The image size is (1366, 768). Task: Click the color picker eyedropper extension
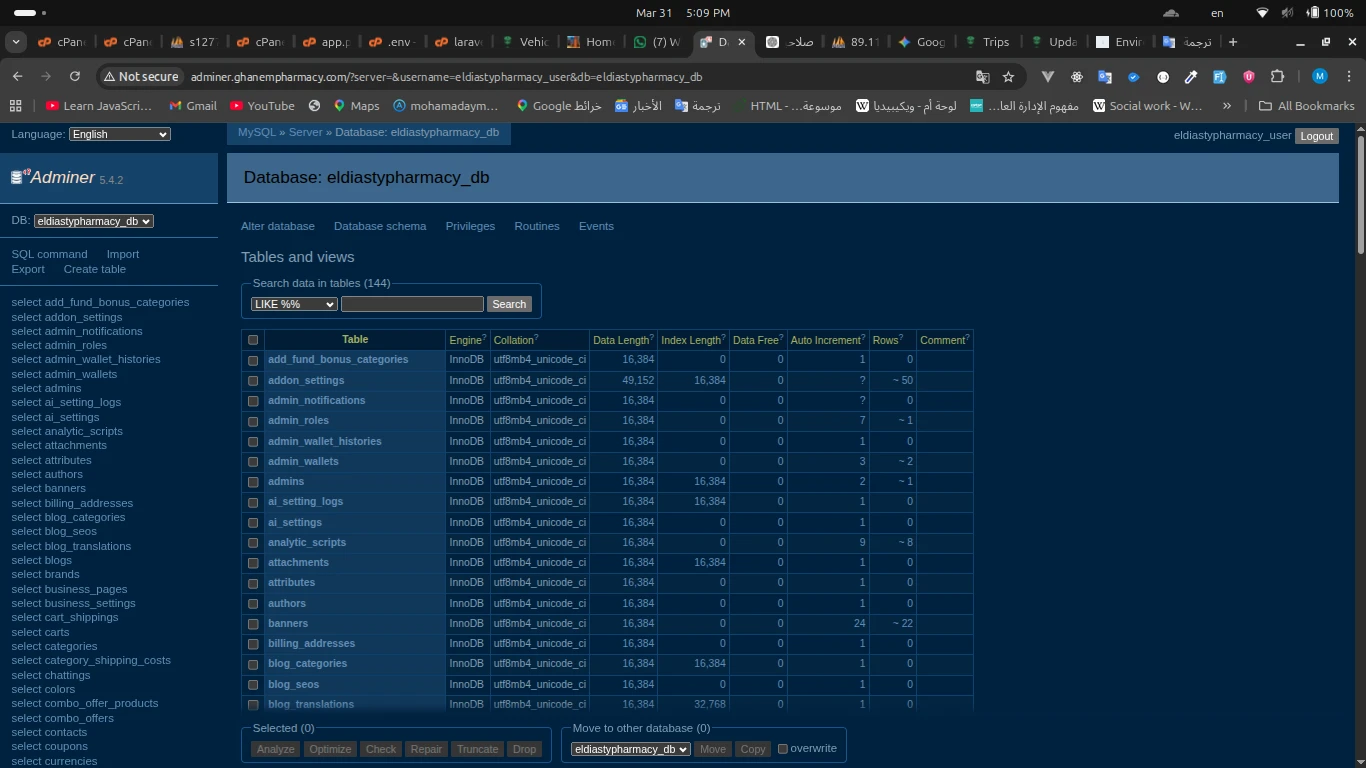click(1191, 77)
